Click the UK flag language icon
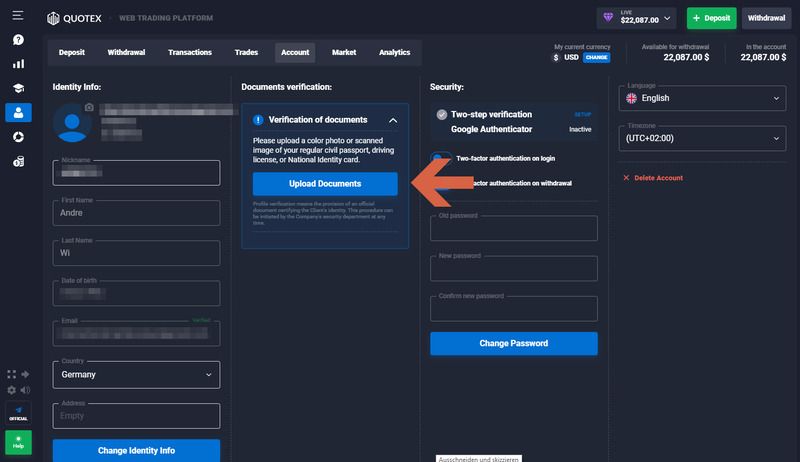Image resolution: width=800 pixels, height=462 pixels. tap(632, 98)
